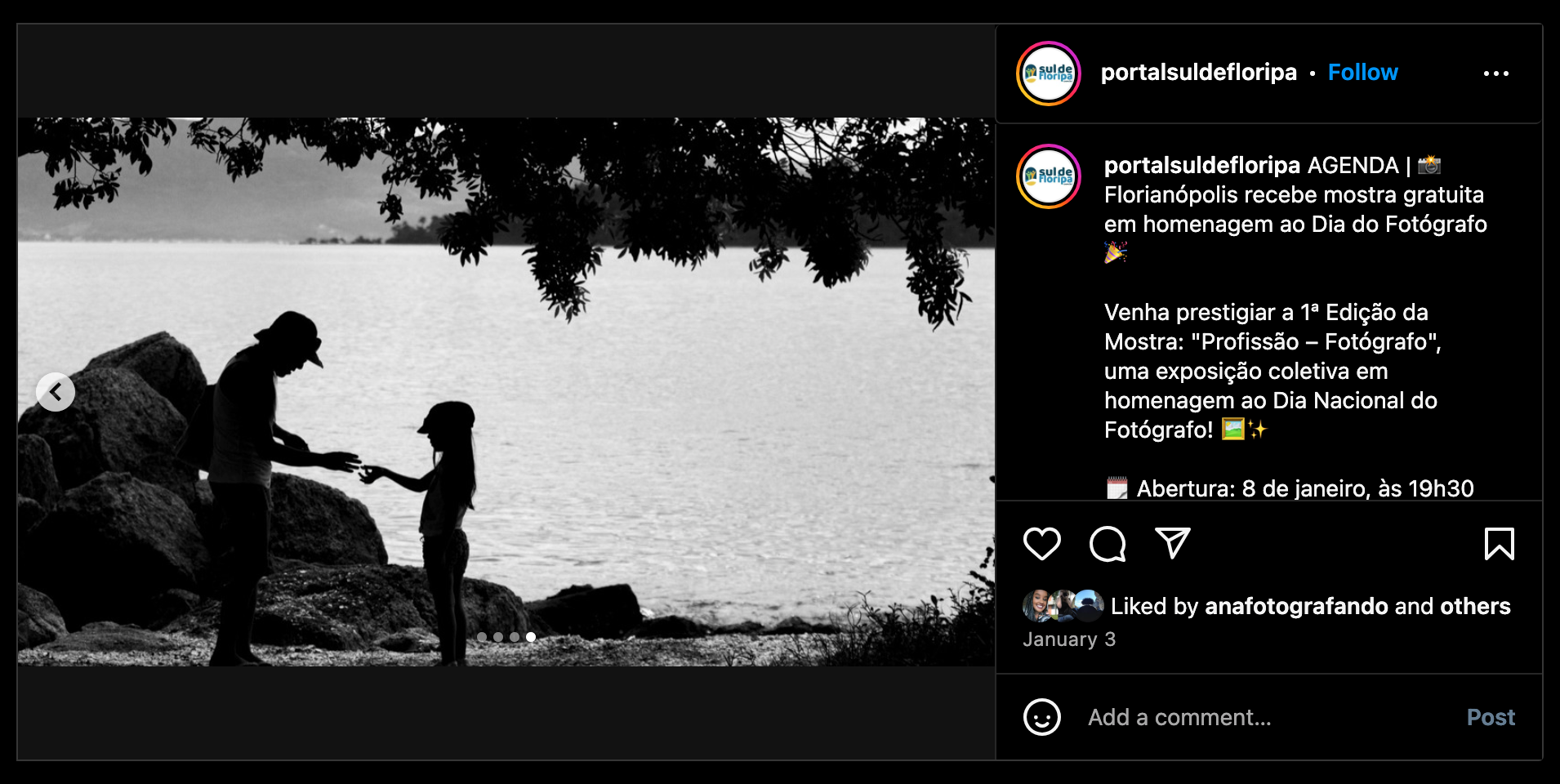Click liker avatars next to Liked by
Image resolution: width=1560 pixels, height=784 pixels.
[1063, 605]
